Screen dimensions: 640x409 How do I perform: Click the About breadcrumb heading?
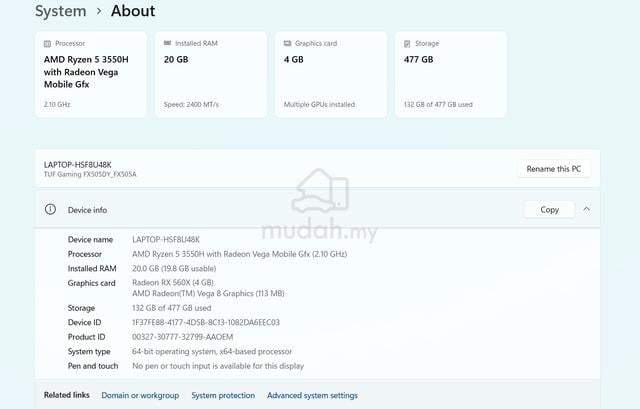coord(133,11)
